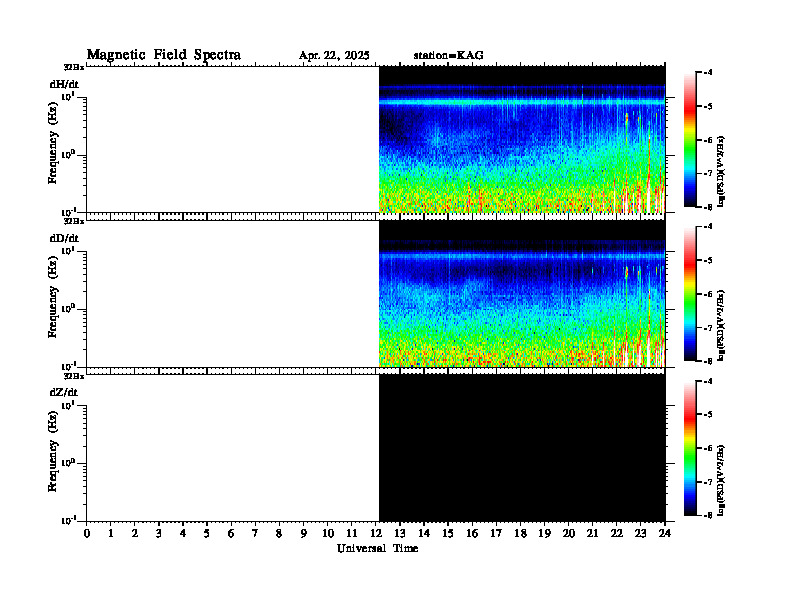Select the date "Apr. 22, 2025"
792x612 pixels.
pos(334,56)
